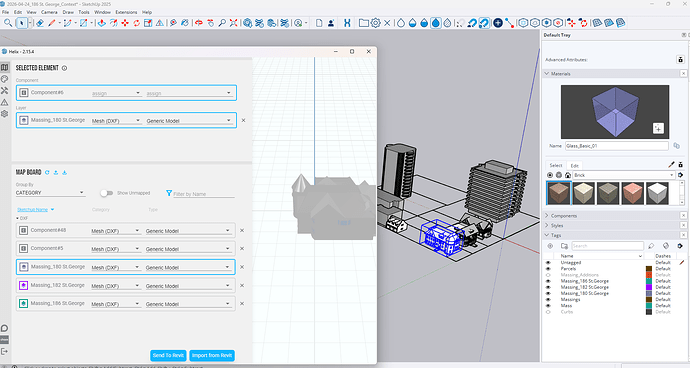Select the Scale tool
Image resolution: width=690 pixels, height=368 pixels.
coord(148,23)
